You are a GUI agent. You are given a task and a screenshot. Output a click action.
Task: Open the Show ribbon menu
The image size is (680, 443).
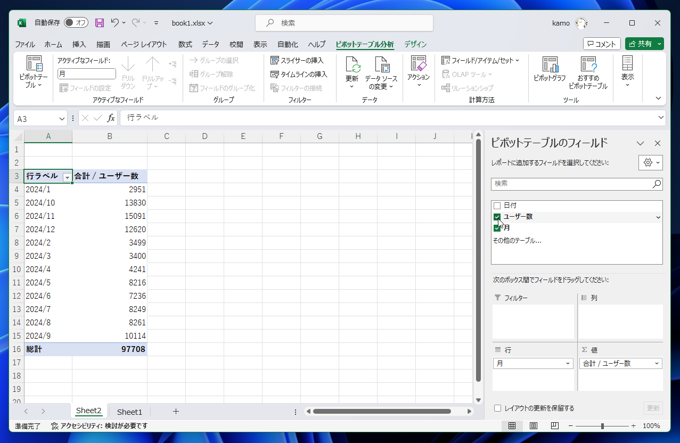[628, 72]
